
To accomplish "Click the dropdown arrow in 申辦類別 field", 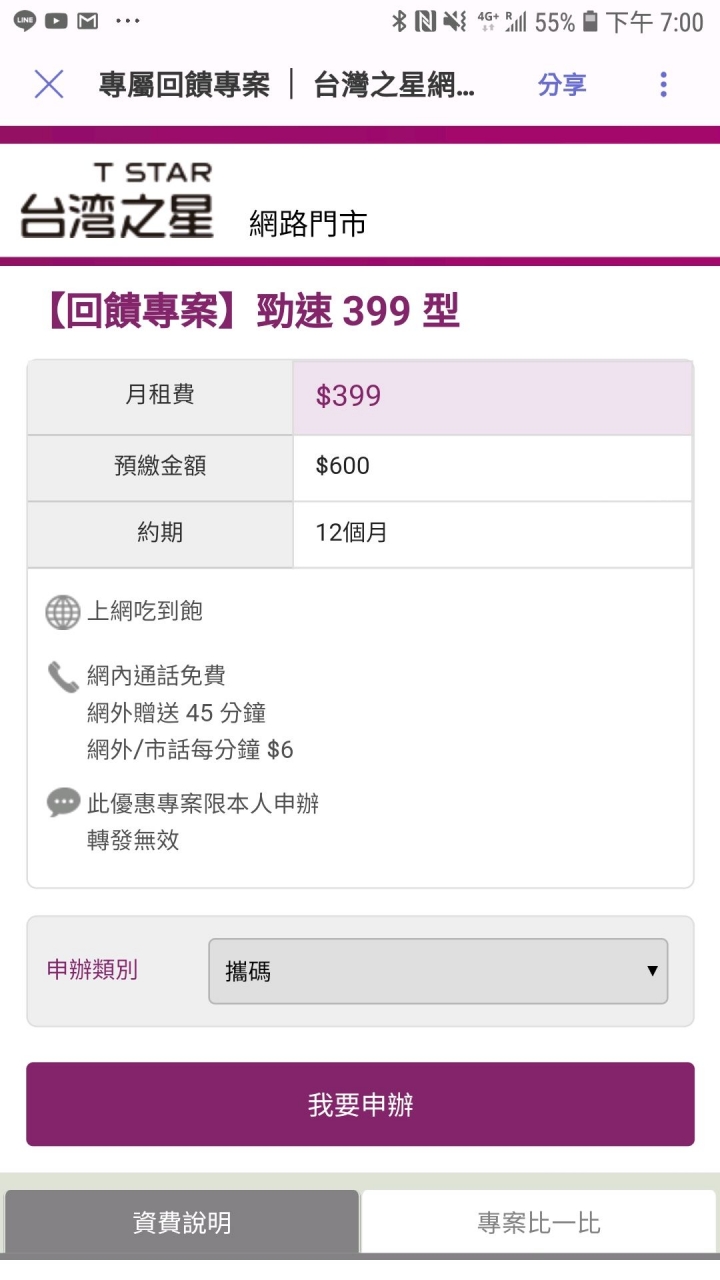I will pyautogui.click(x=652, y=971).
